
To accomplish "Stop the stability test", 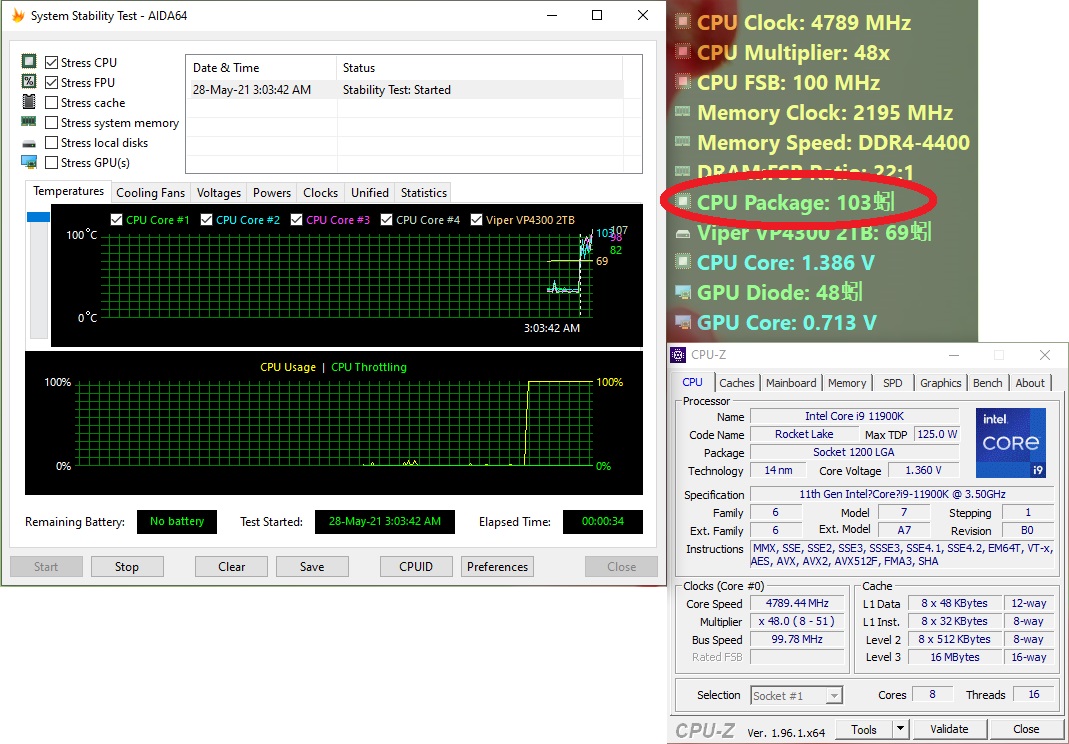I will (127, 567).
